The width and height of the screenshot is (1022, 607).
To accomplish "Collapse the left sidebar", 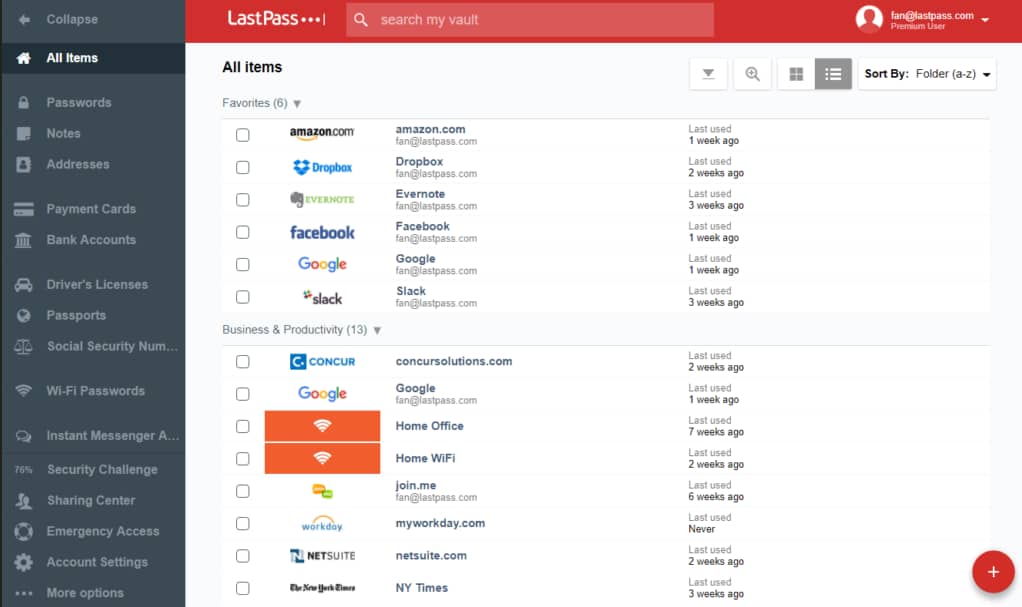I will 60,18.
